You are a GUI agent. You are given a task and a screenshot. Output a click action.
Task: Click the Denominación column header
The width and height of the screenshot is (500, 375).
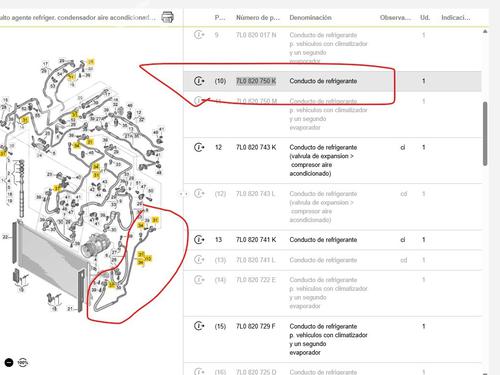[x=310, y=18]
